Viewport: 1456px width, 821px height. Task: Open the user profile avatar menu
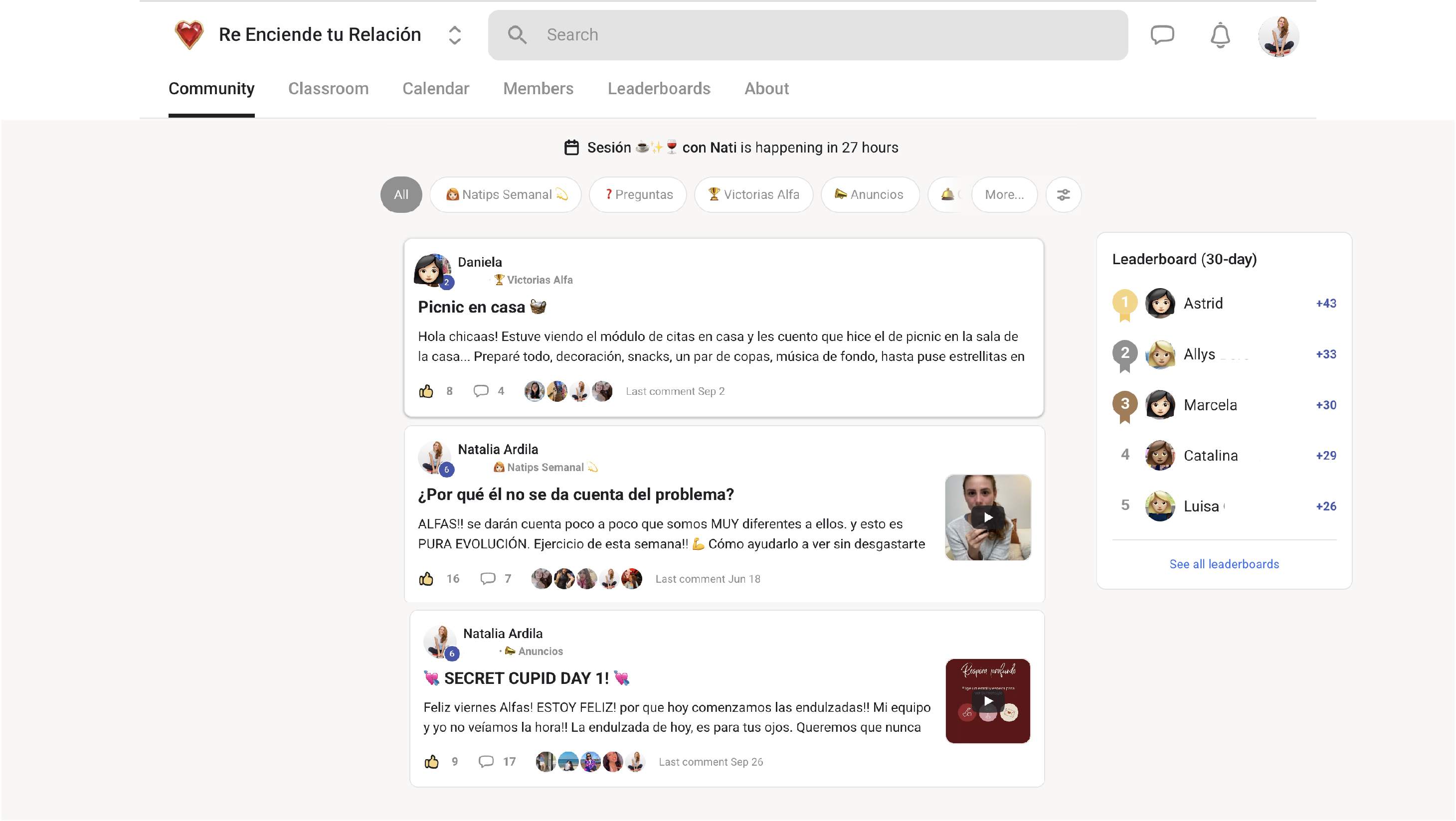(x=1278, y=36)
